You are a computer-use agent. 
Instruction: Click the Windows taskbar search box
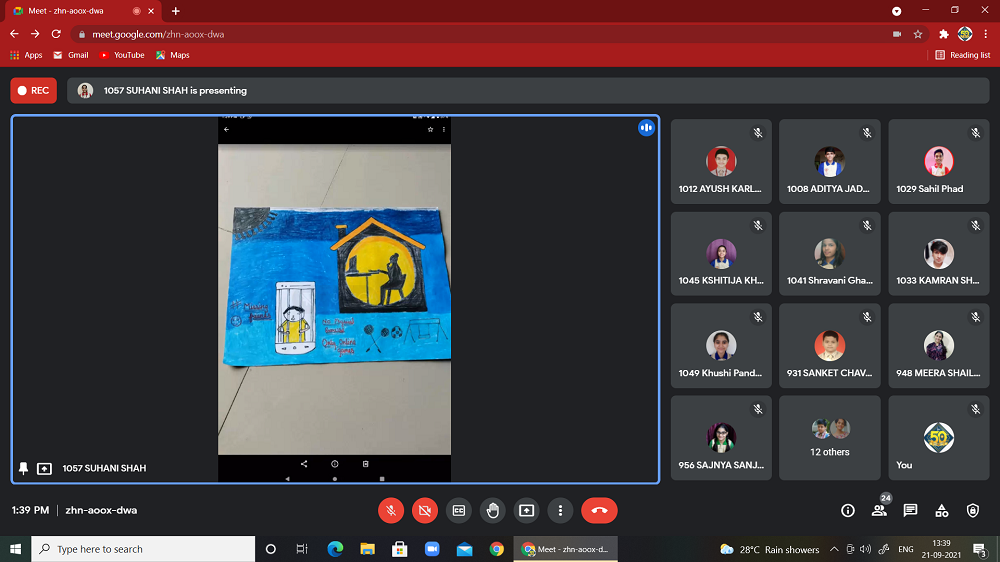(145, 549)
